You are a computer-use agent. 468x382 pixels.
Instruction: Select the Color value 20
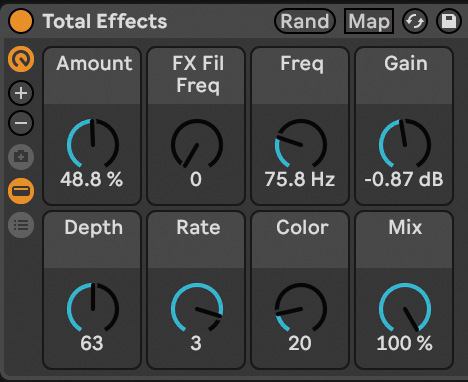coord(300,343)
